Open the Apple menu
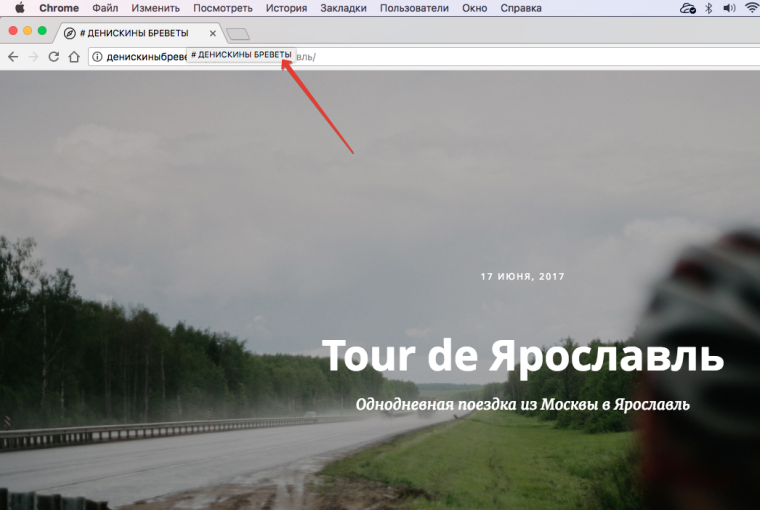Screen dimensions: 760x510 point(19,8)
